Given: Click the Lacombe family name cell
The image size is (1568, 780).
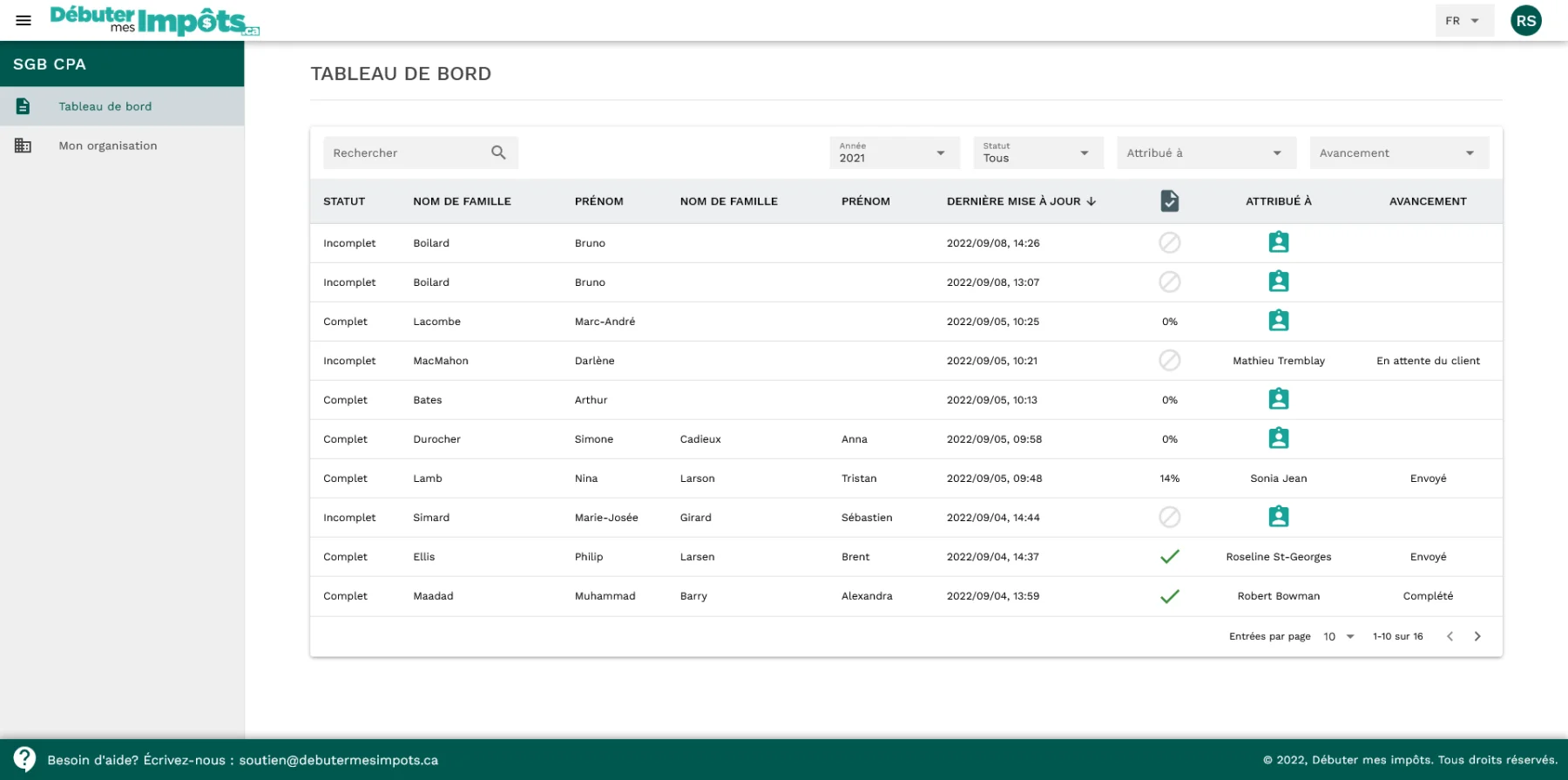Looking at the screenshot, I should pyautogui.click(x=436, y=322).
